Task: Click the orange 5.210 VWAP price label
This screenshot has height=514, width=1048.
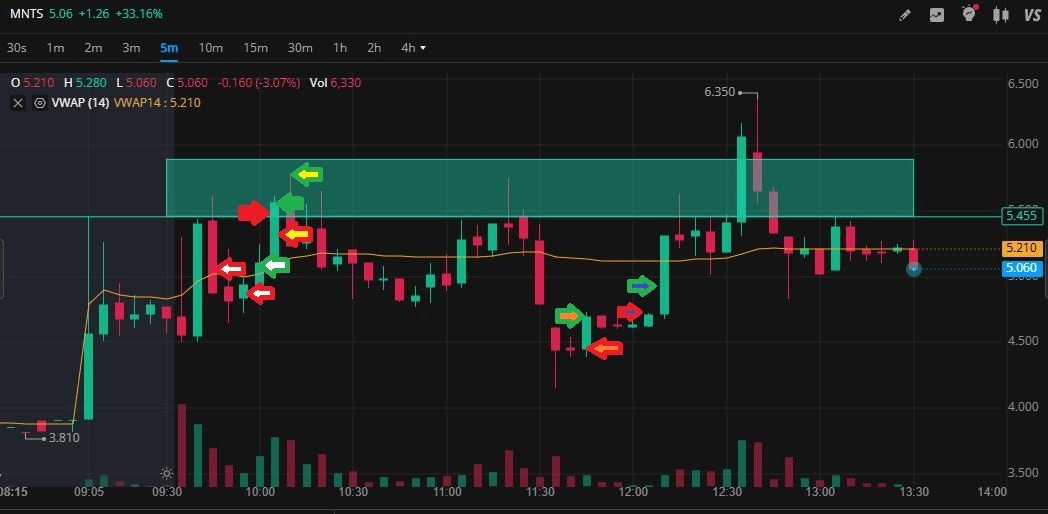Action: click(1022, 249)
